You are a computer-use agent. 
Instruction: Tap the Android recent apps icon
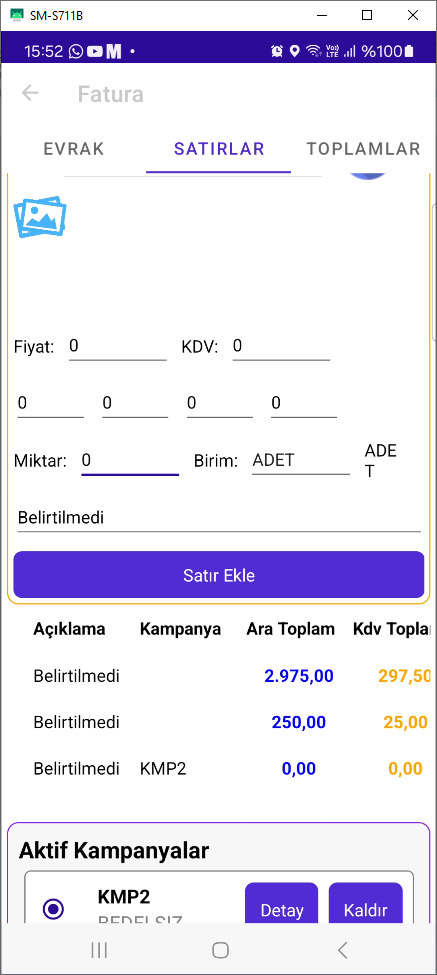click(x=99, y=950)
